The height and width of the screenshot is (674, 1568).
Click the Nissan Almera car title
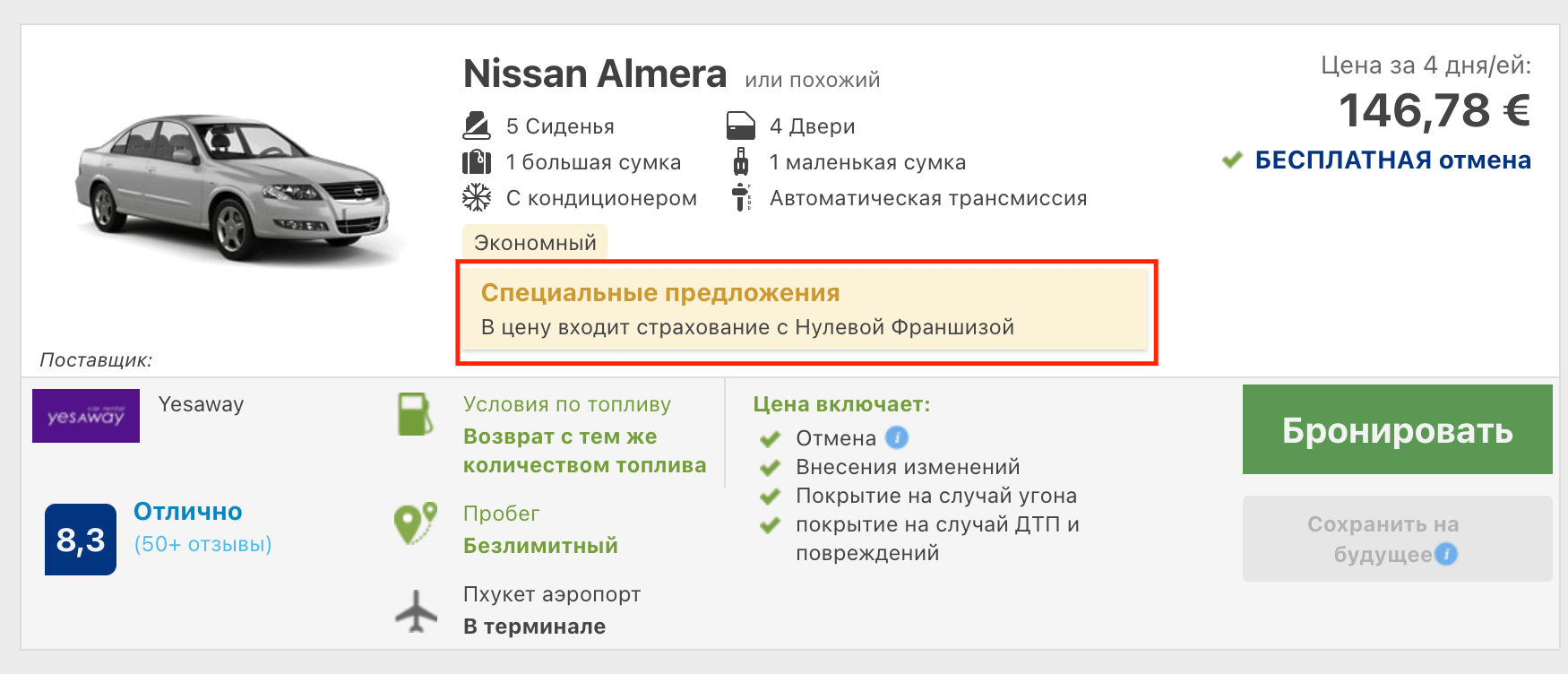[x=594, y=73]
